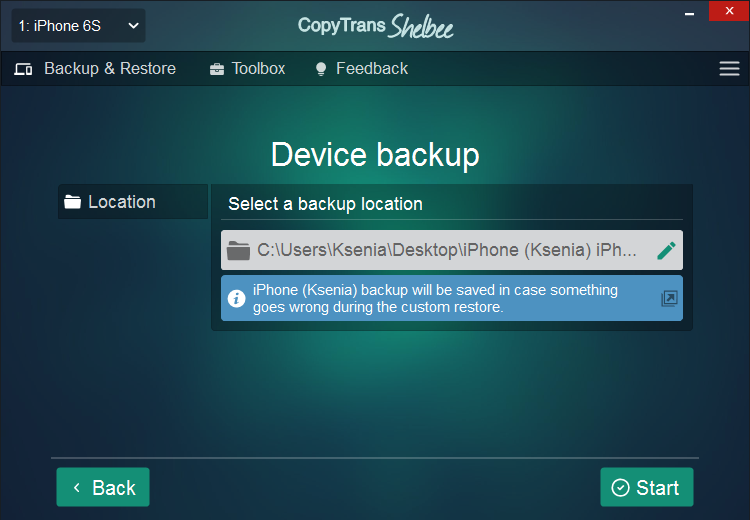Click the folder icon in path field

tap(238, 250)
